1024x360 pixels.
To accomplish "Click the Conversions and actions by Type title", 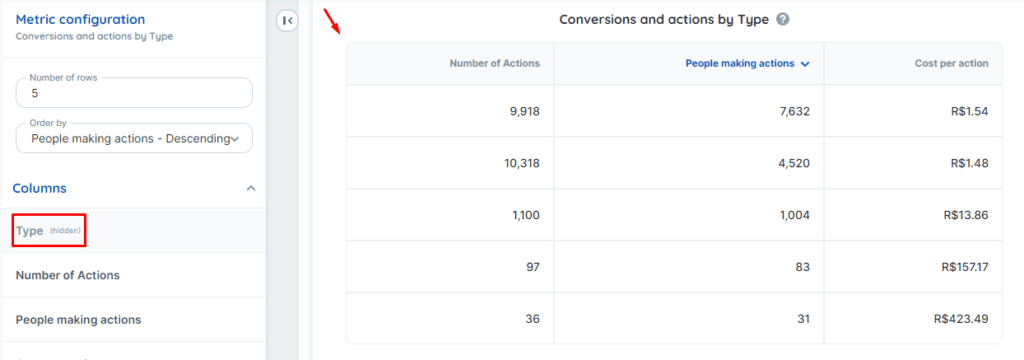I will pyautogui.click(x=664, y=20).
